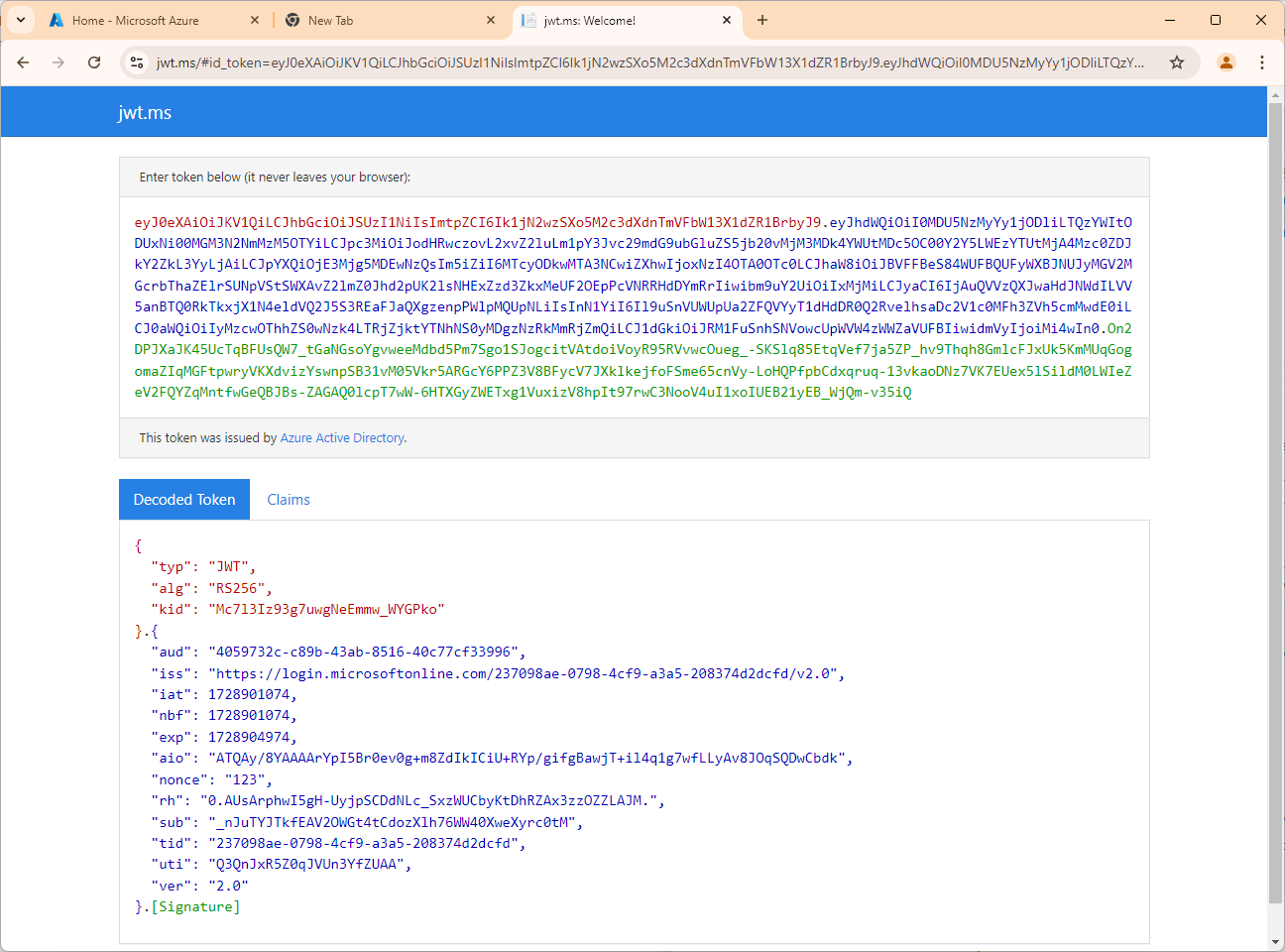Switch to the Home - Microsoft Azure tab
The width and height of the screenshot is (1285, 952).
pyautogui.click(x=136, y=20)
